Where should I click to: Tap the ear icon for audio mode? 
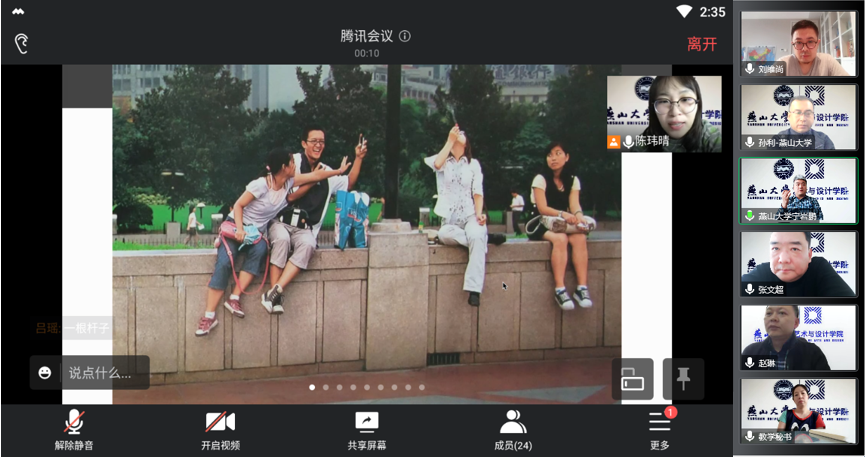tap(21, 43)
